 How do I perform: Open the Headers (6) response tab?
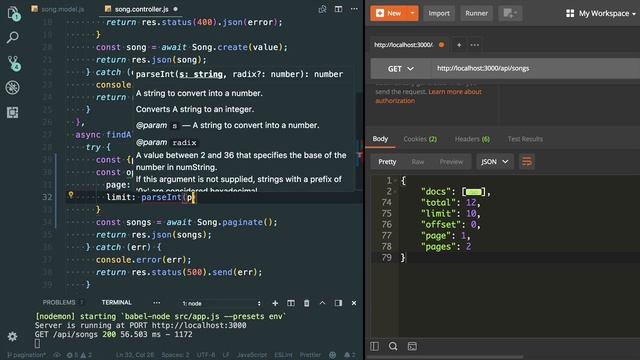pyautogui.click(x=472, y=139)
